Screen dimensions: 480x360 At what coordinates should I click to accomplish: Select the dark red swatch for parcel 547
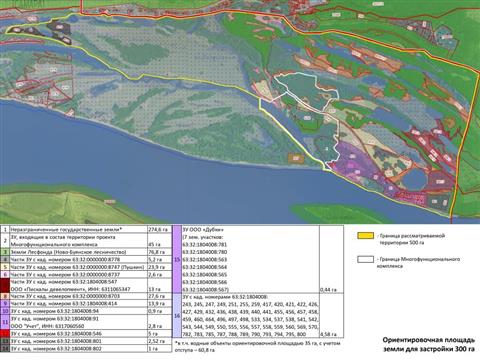tap(5, 285)
